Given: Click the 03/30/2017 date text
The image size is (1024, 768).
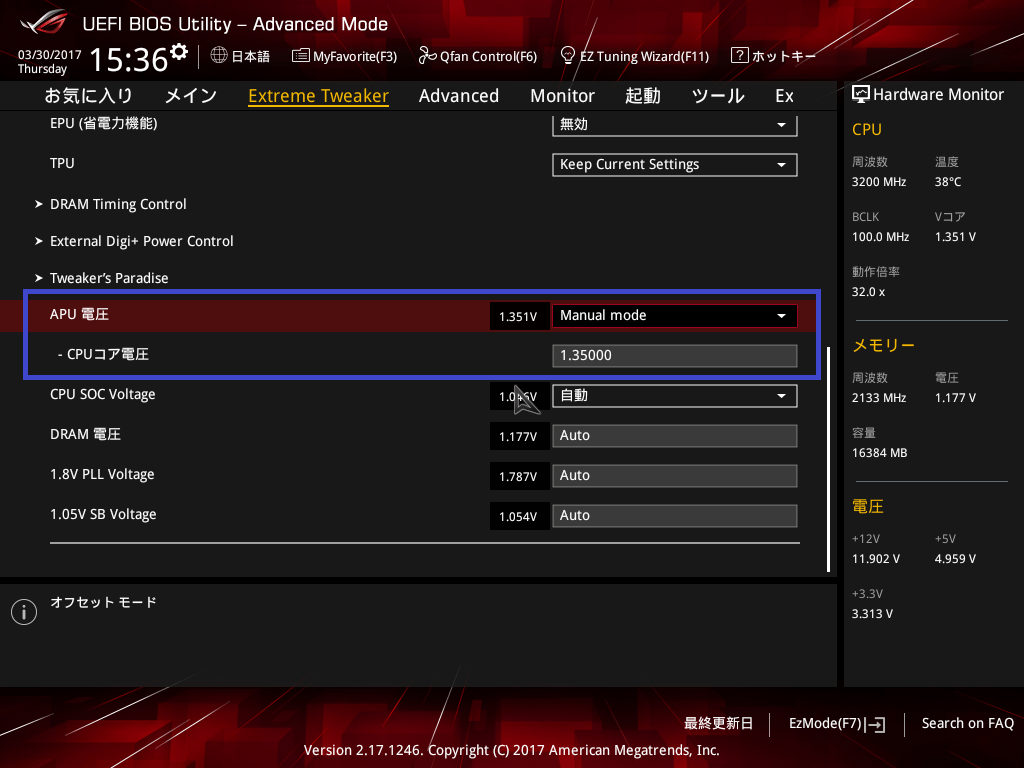Looking at the screenshot, I should point(50,55).
